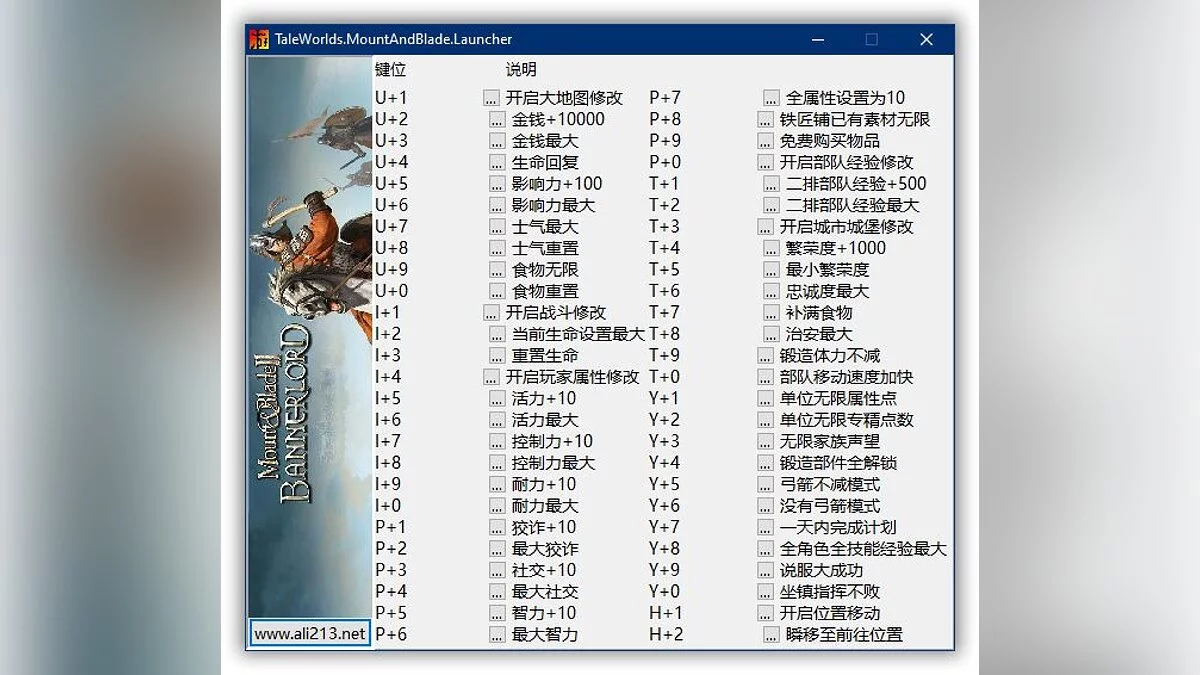Viewport: 1200px width, 675px height.
Task: Open the www.ali213.net website link
Action: 308,633
